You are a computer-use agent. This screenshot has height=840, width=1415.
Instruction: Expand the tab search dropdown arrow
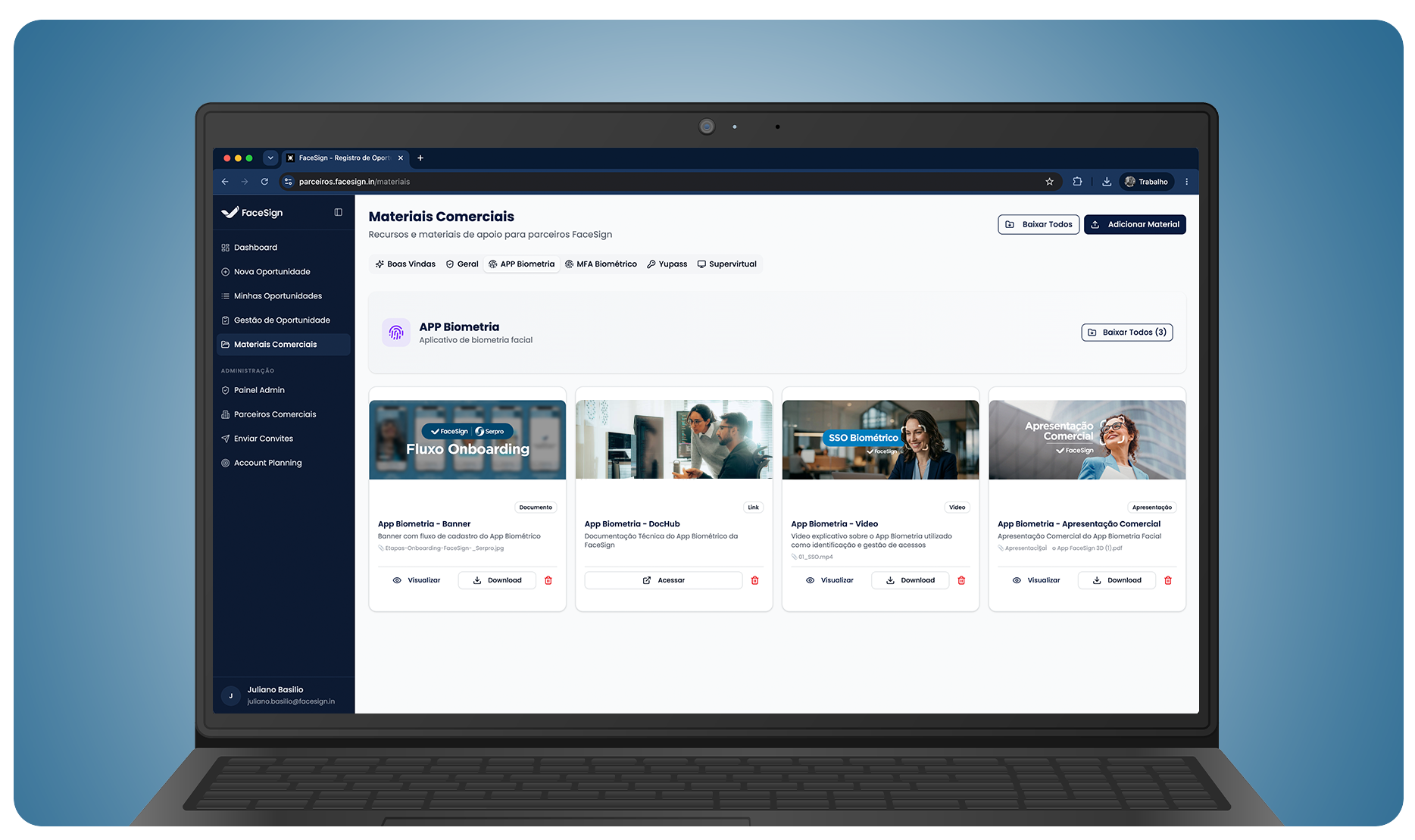click(x=270, y=158)
